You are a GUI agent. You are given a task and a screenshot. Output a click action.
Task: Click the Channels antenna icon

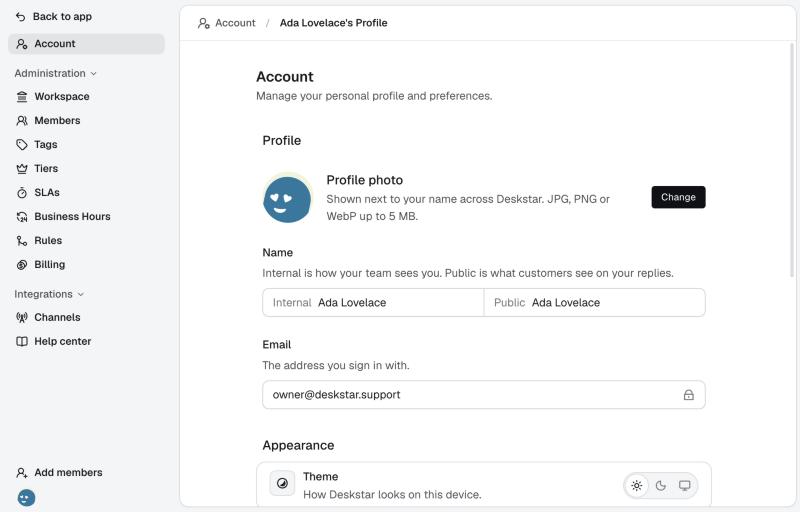coord(21,317)
